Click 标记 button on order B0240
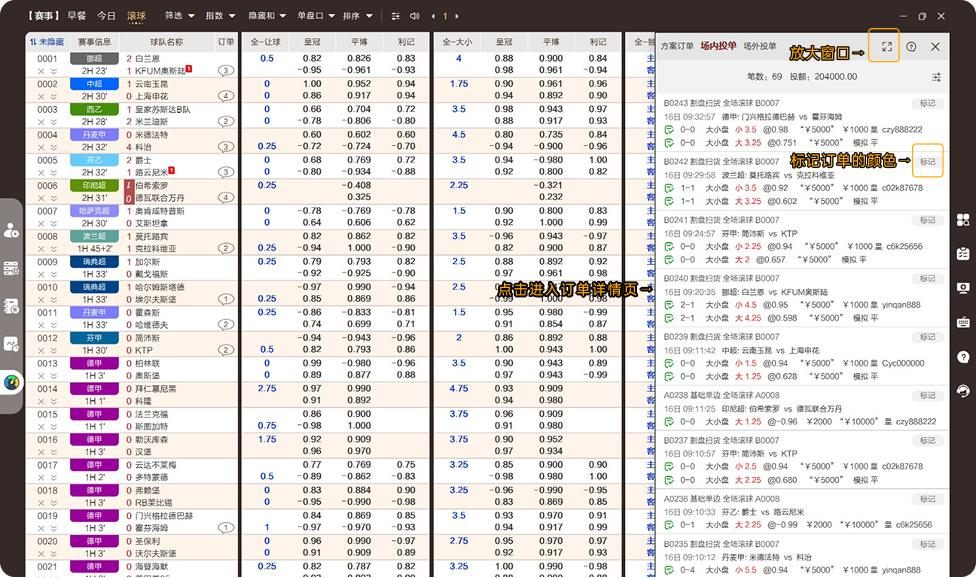The width and height of the screenshot is (976, 578). click(x=927, y=279)
